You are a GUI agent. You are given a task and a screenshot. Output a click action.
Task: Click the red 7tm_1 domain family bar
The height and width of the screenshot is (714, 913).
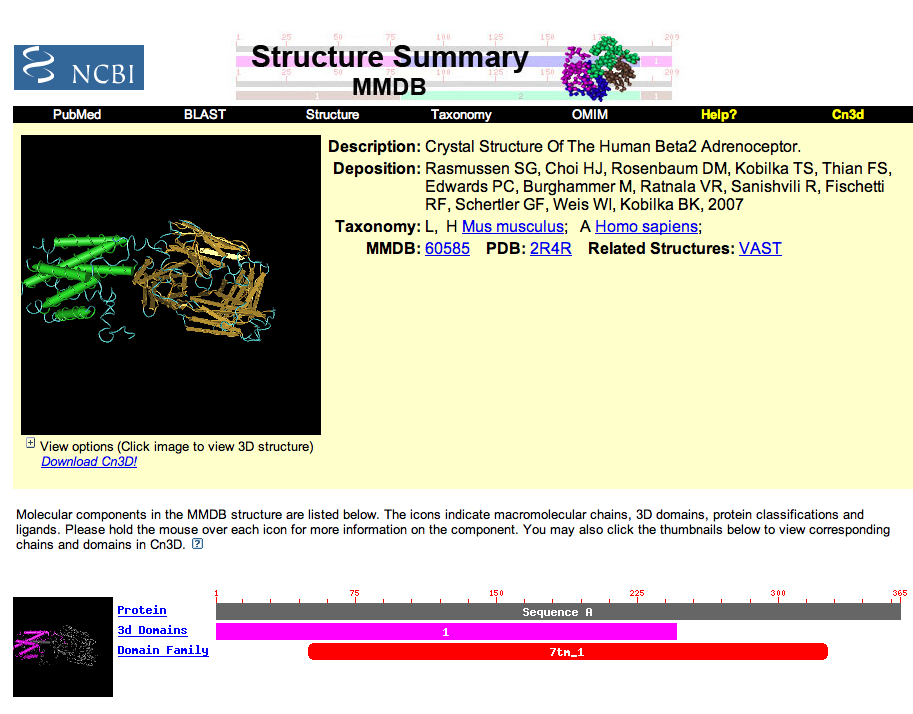pos(567,652)
